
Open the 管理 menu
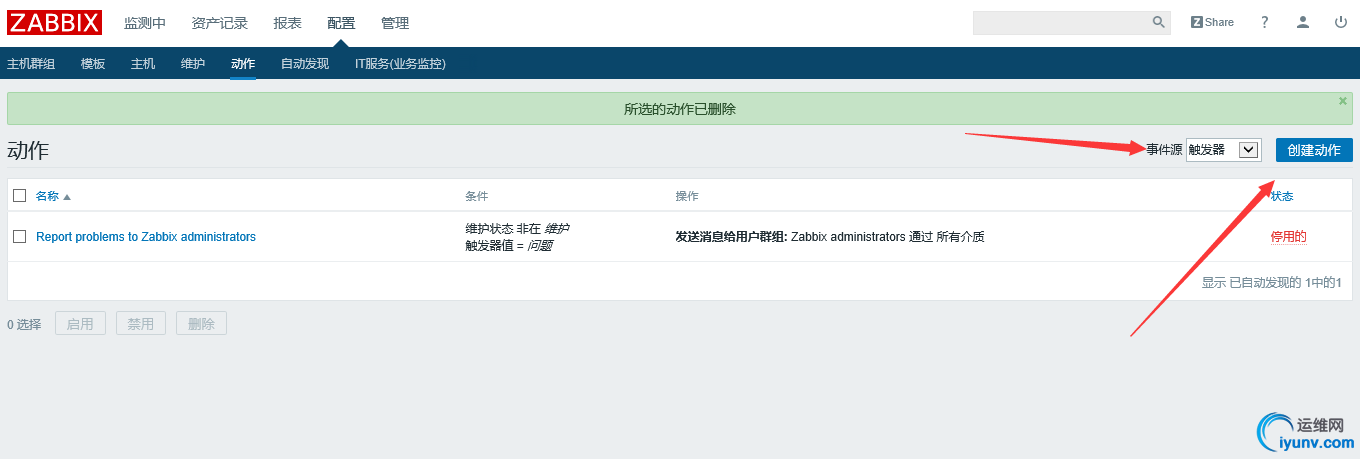point(395,23)
